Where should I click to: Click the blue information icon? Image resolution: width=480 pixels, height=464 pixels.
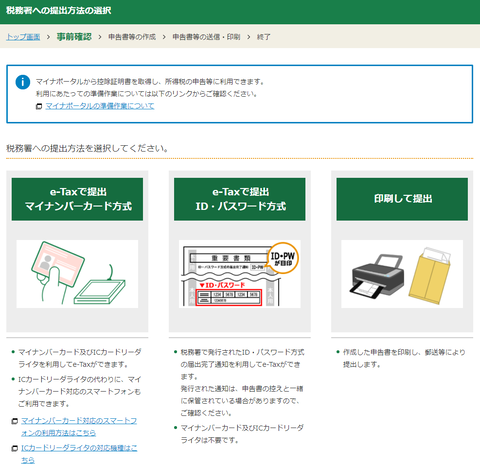(x=23, y=82)
